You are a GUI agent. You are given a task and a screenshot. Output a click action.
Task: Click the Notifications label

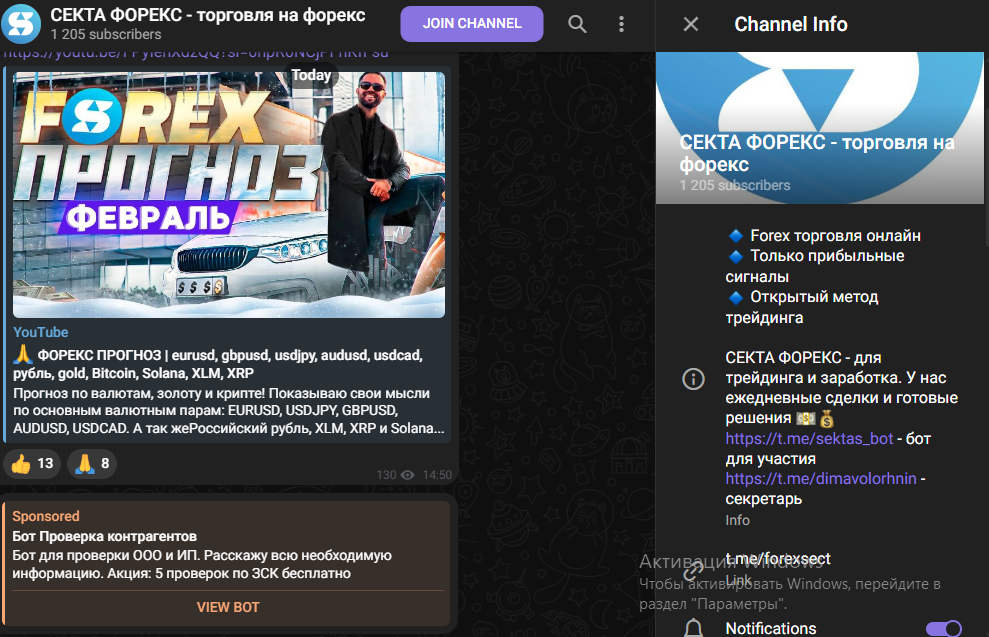[x=771, y=628]
